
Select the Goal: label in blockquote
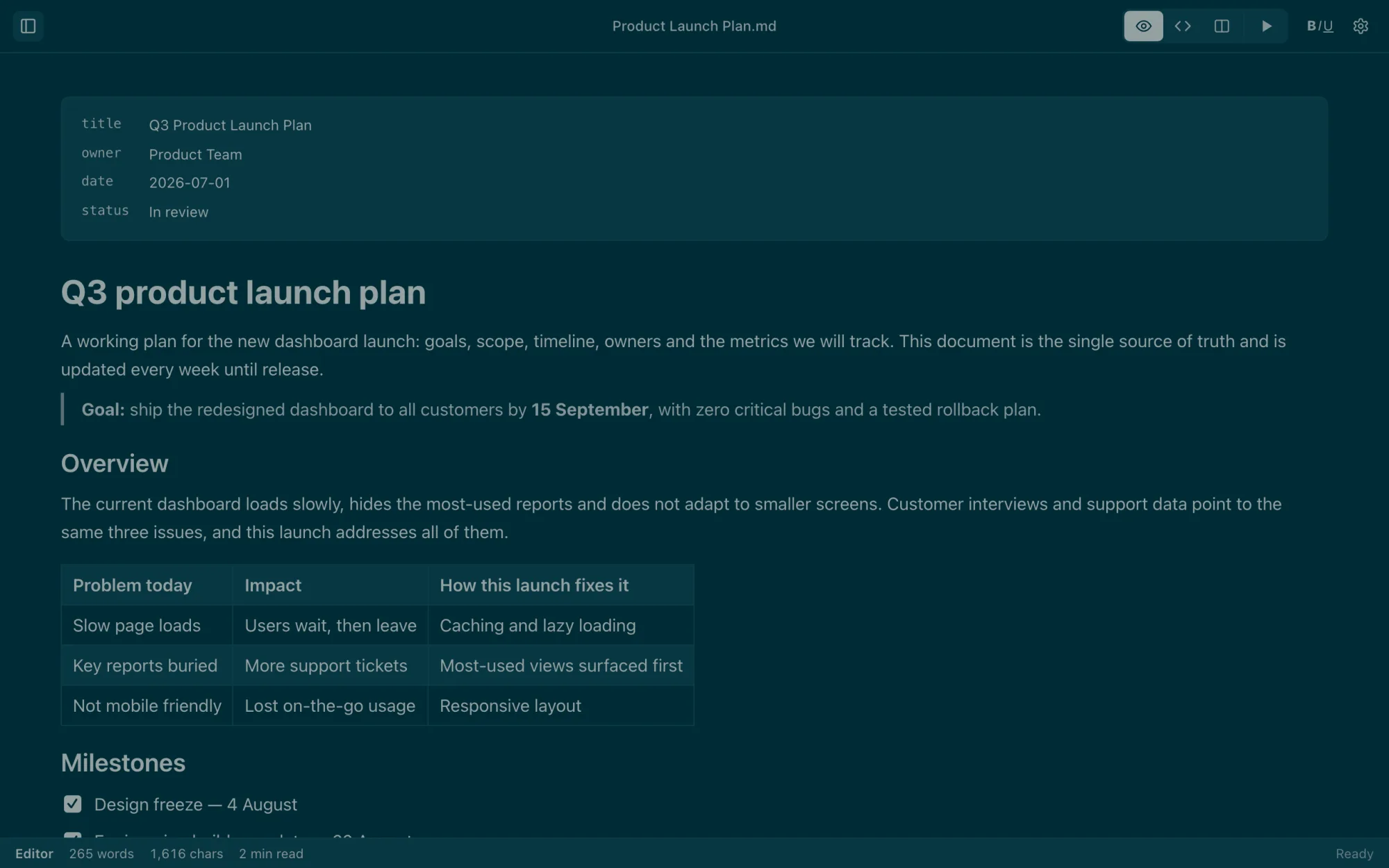[x=103, y=410]
